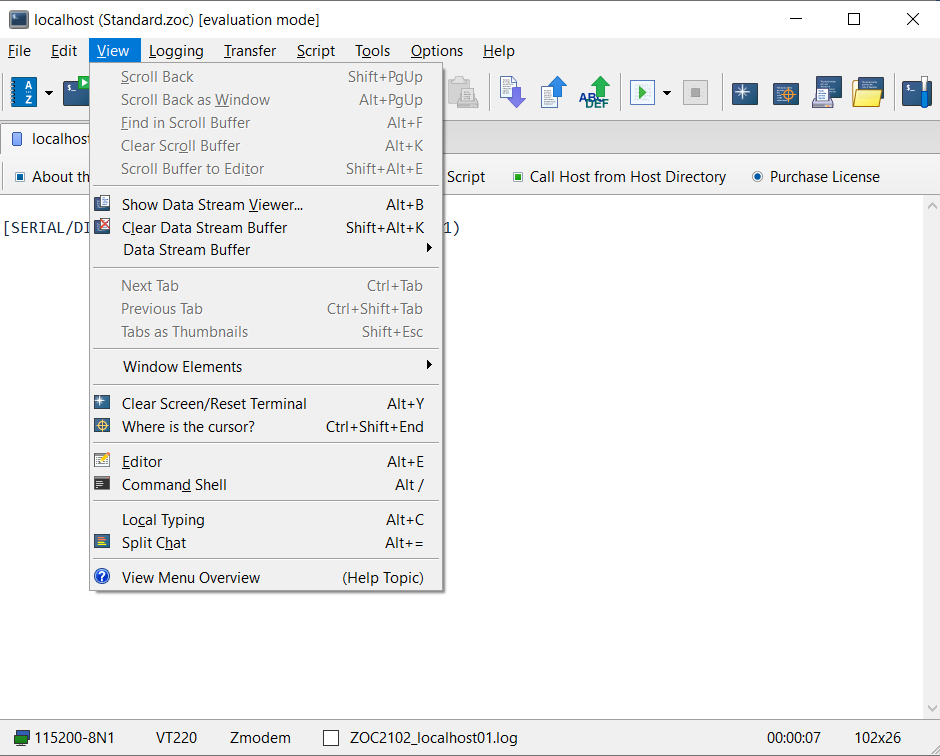Click the Run Script play icon
This screenshot has height=756, width=940.
click(x=642, y=92)
